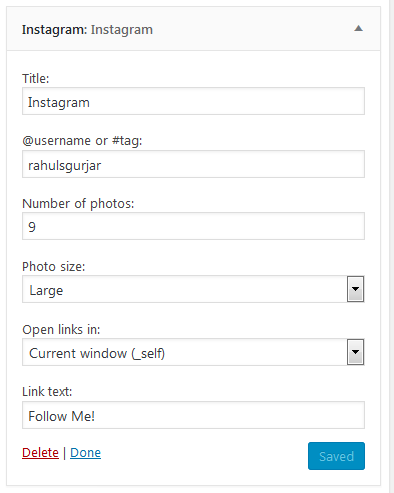Click the username field showing rahulsgurjar
Viewport: 394px width, 493px height.
193,164
